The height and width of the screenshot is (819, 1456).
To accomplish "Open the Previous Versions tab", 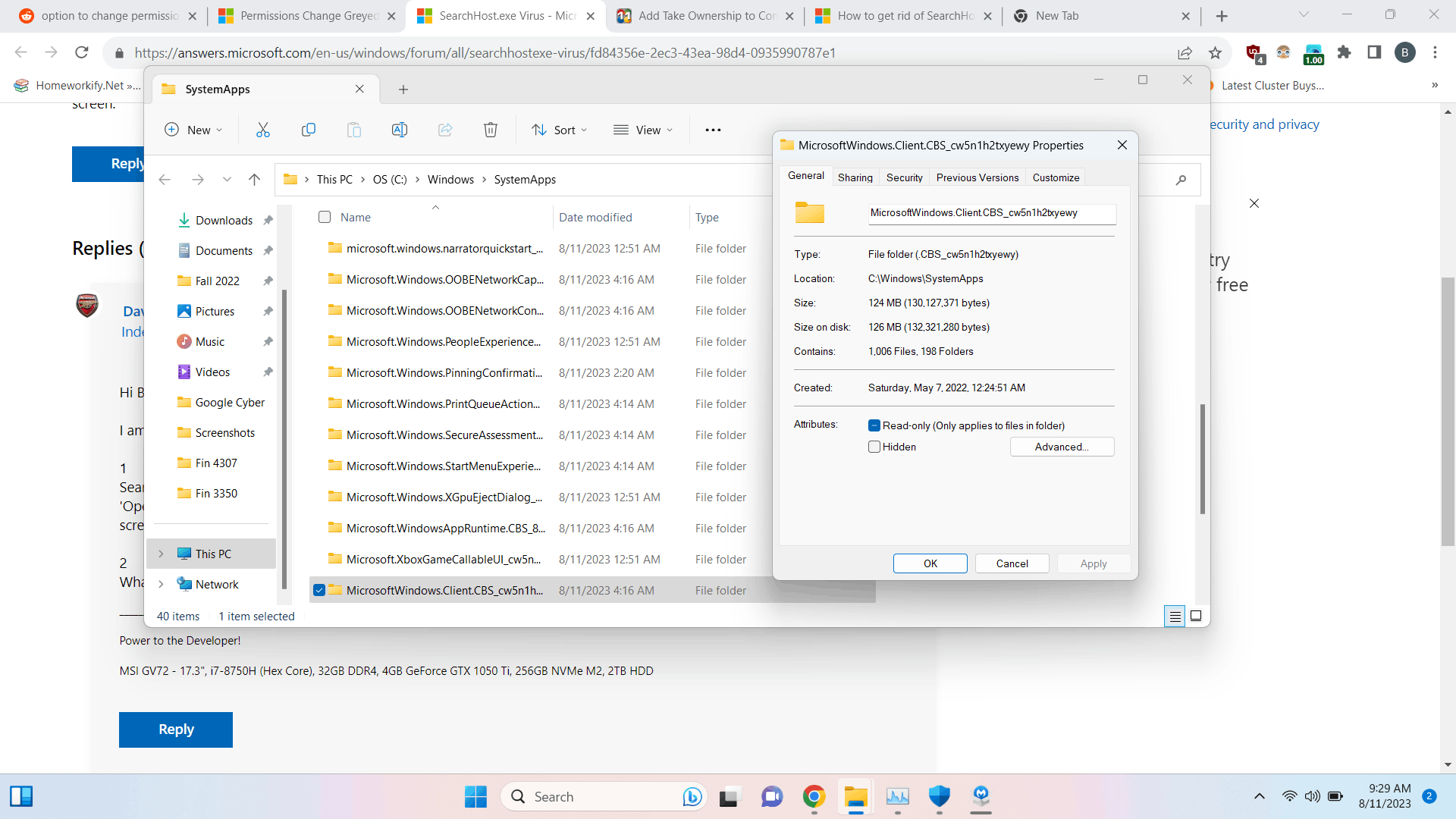I will (x=977, y=177).
